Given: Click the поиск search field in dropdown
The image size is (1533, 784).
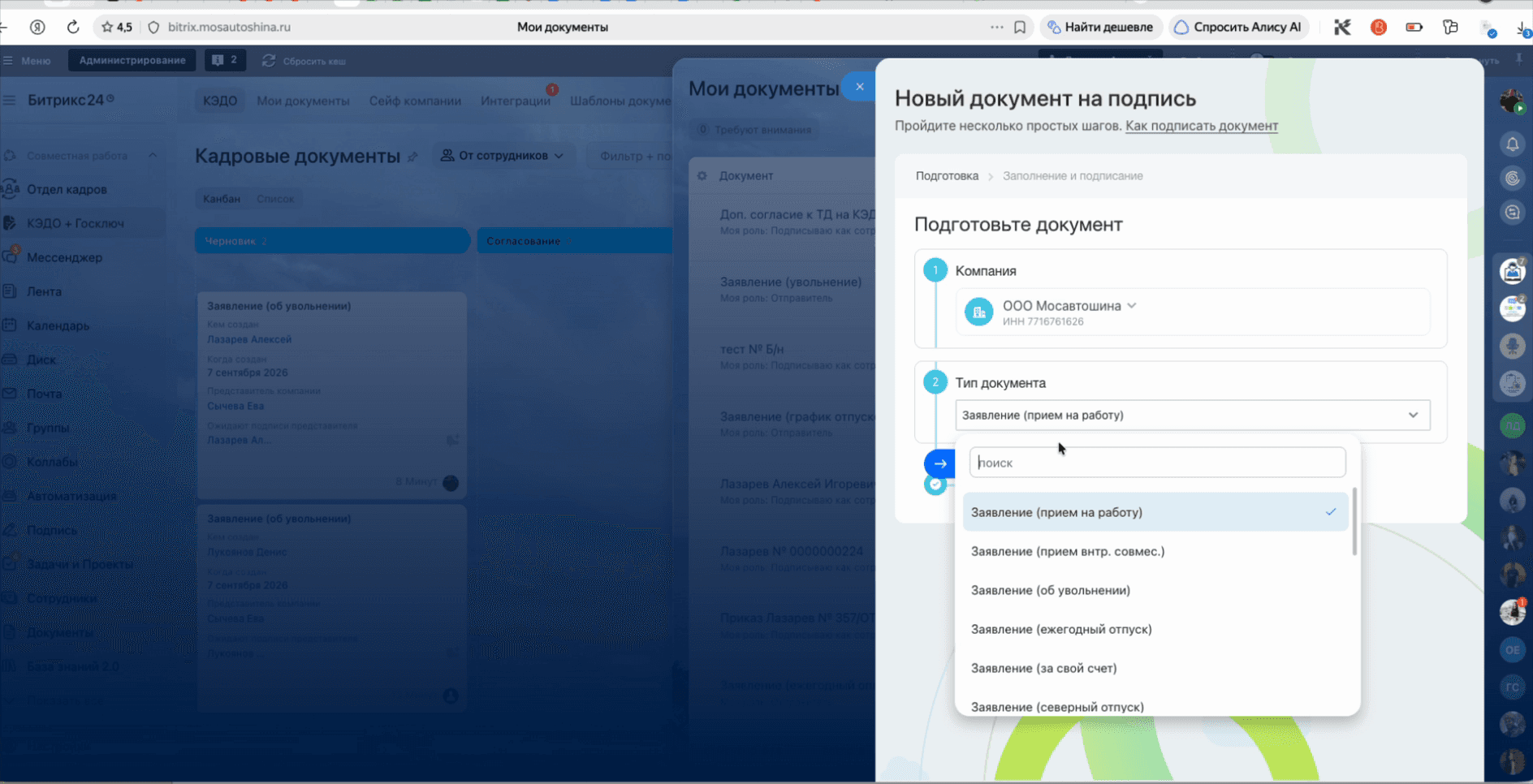Looking at the screenshot, I should 1157,463.
